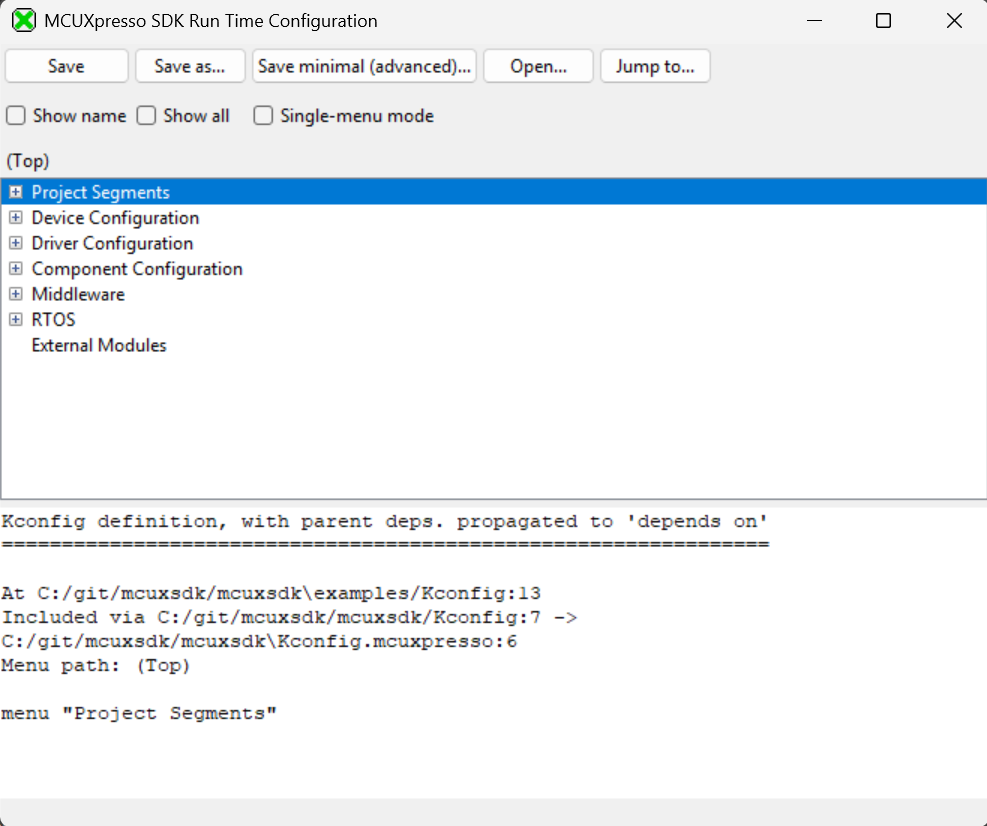Click Save minimal (advanced)... button

click(364, 67)
